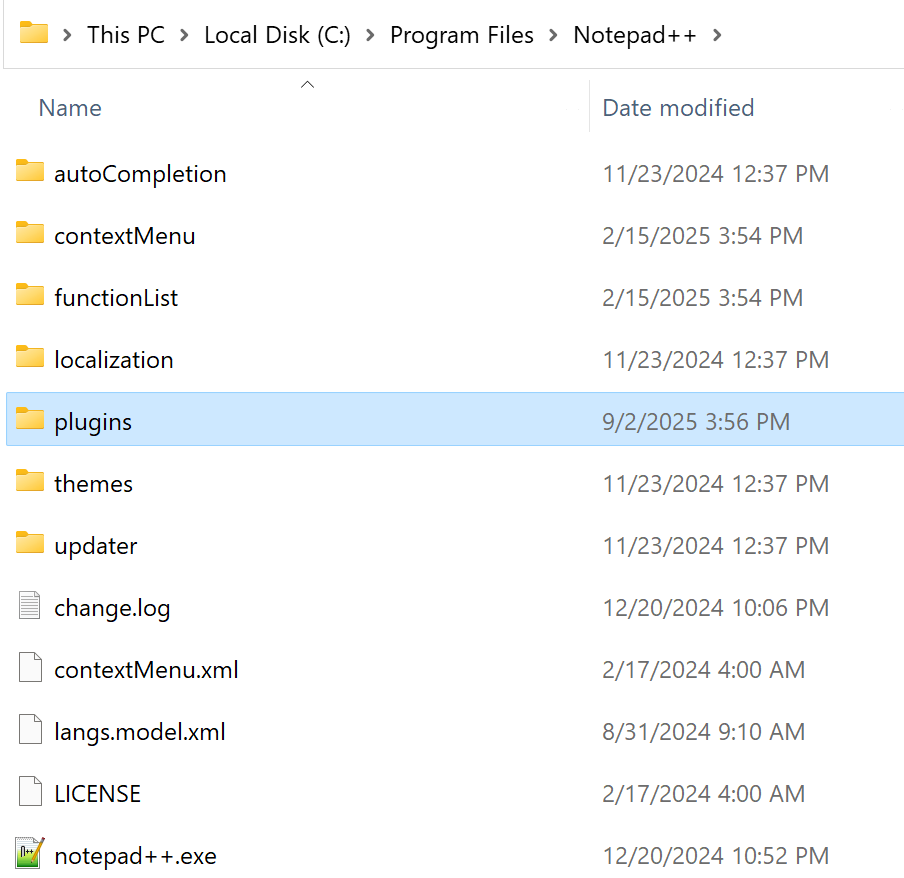Open the highlighted plugins folder
The height and width of the screenshot is (878, 904).
(93, 421)
